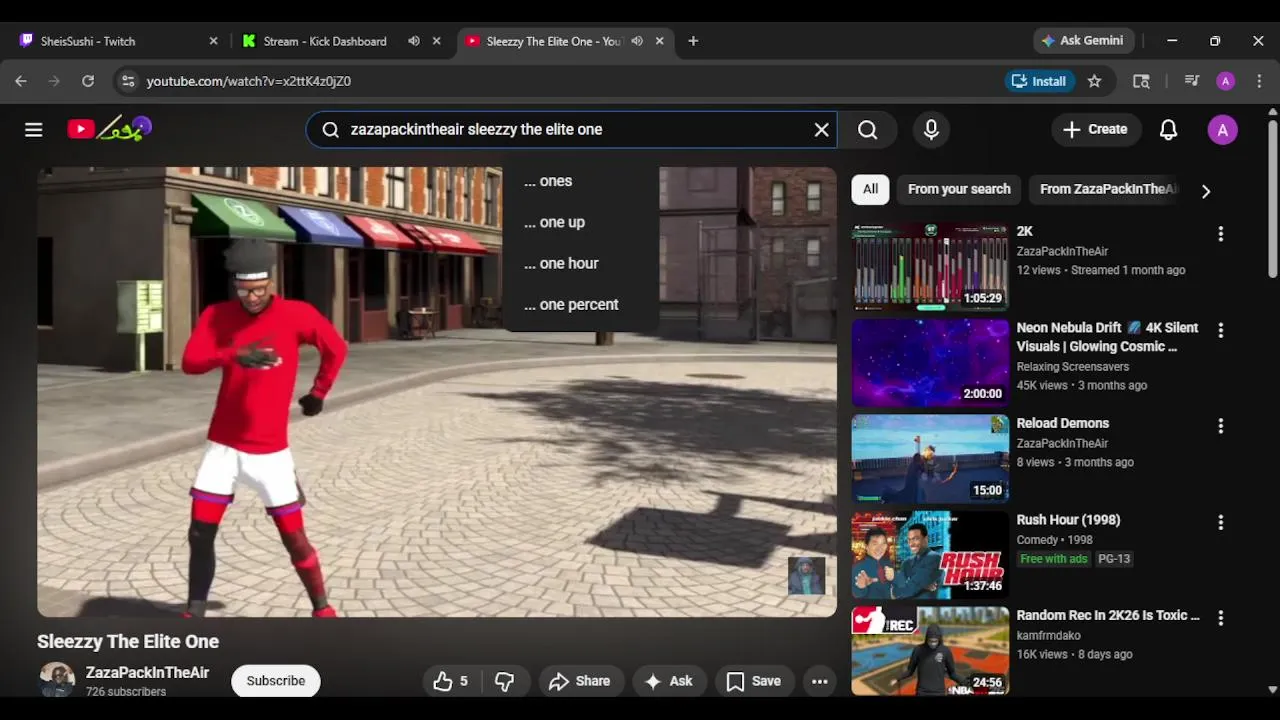Open more actions ellipsis under video

[820, 681]
